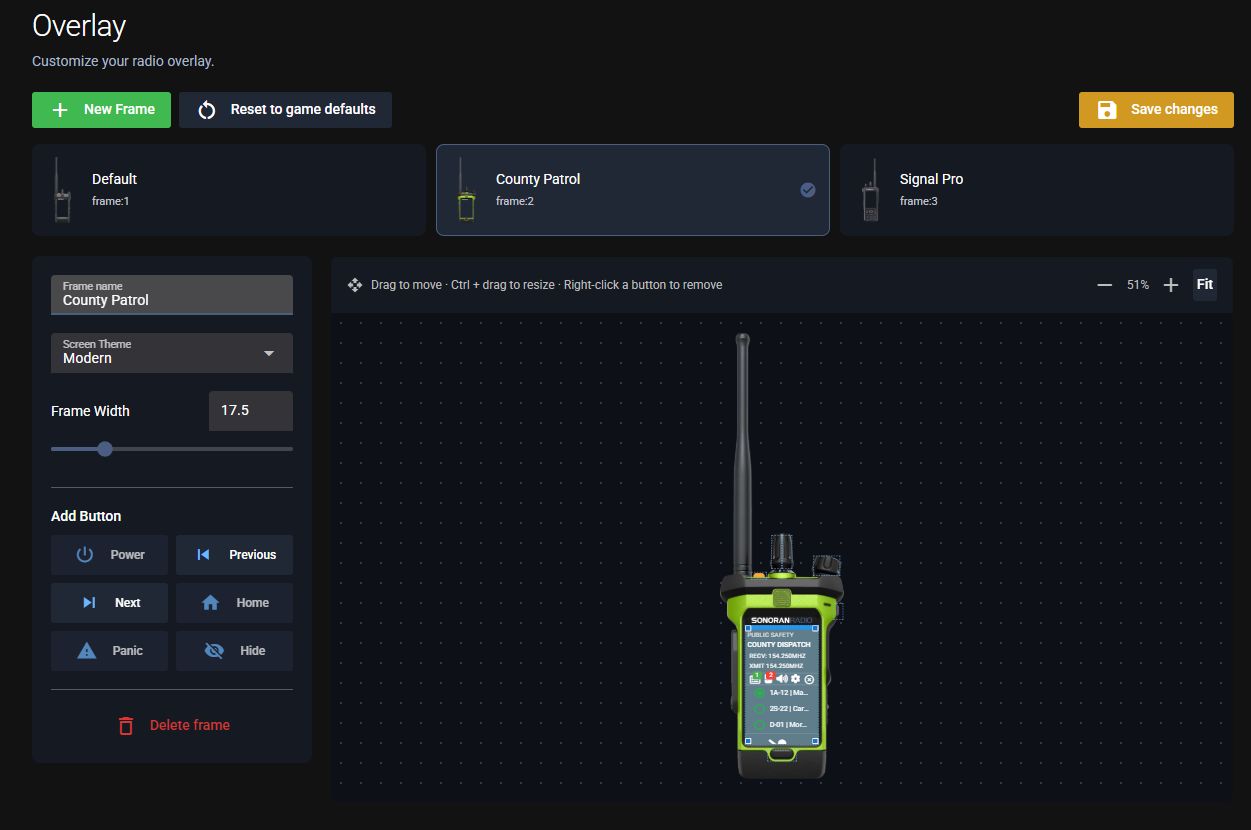The image size is (1251, 830).
Task: Add a Panic button
Action: pos(110,651)
